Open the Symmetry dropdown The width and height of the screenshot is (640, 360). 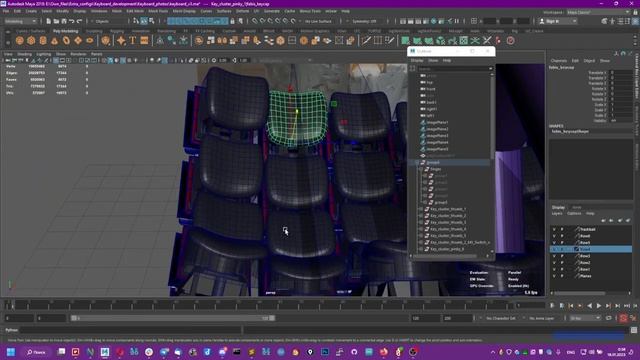pyautogui.click(x=367, y=21)
